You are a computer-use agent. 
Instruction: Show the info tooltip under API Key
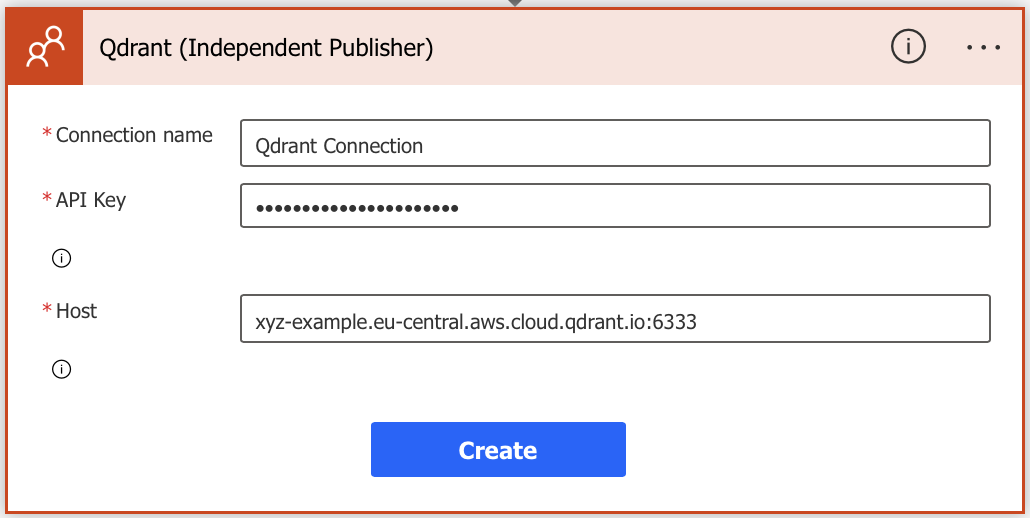[61, 259]
